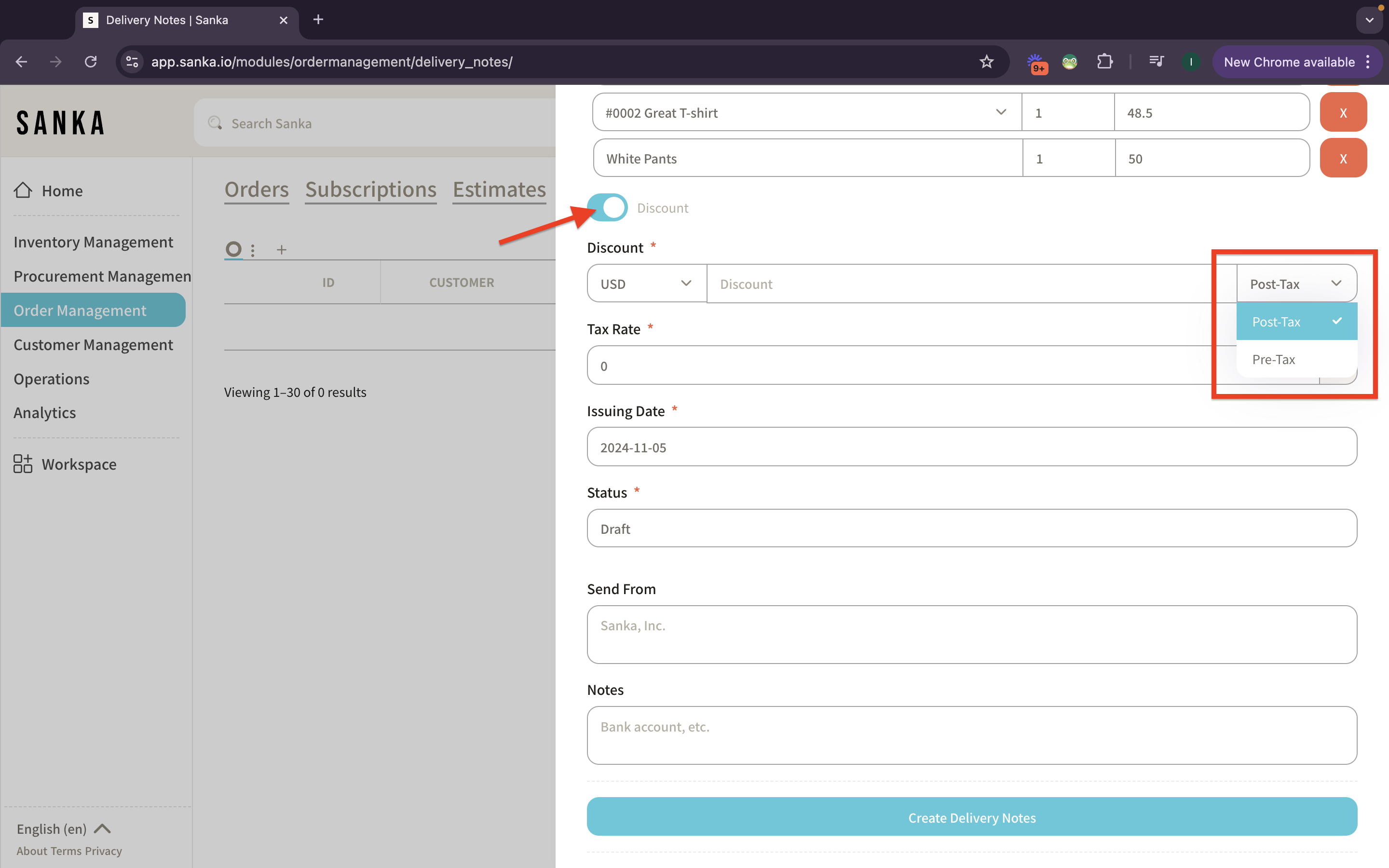Open the Extensions puzzle icon
The height and width of the screenshot is (868, 1389).
click(x=1104, y=61)
